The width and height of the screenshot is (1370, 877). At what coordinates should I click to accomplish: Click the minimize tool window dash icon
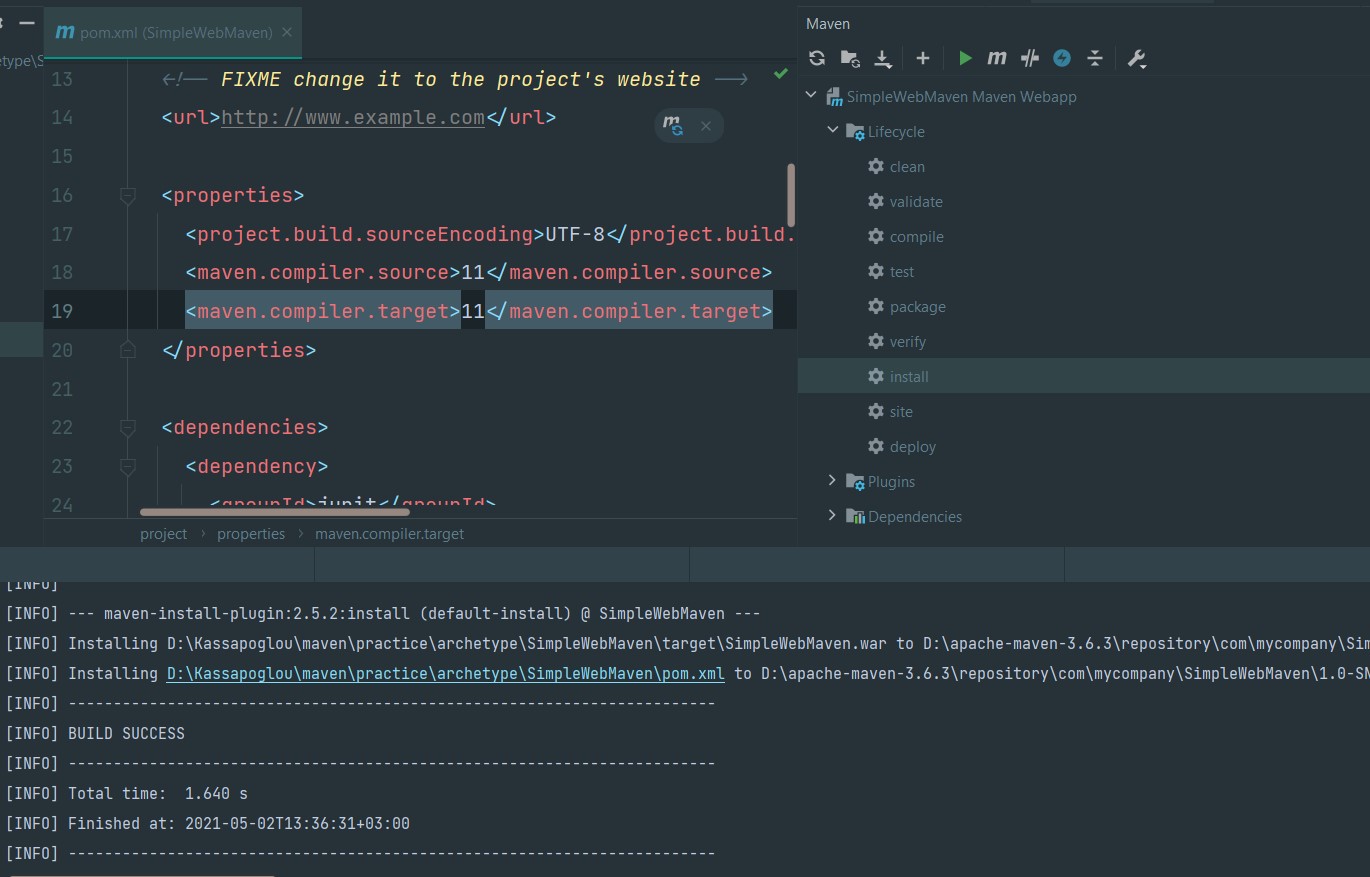click(27, 22)
